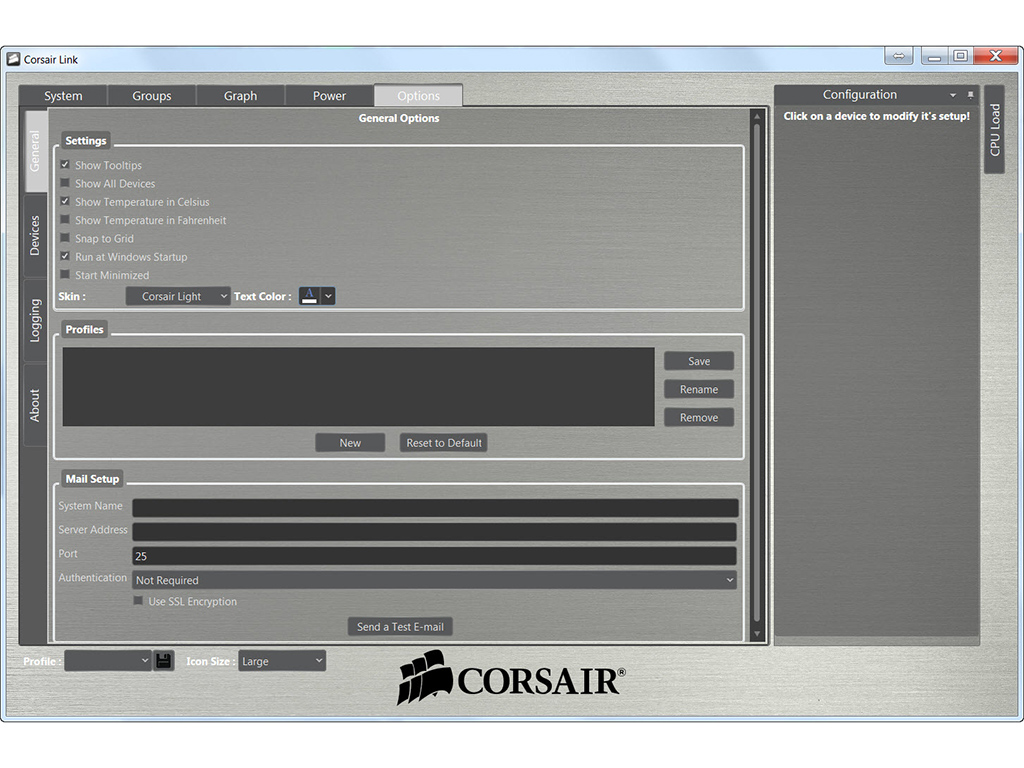Open the Logging side tab
The width and height of the screenshot is (1024, 768).
35,320
